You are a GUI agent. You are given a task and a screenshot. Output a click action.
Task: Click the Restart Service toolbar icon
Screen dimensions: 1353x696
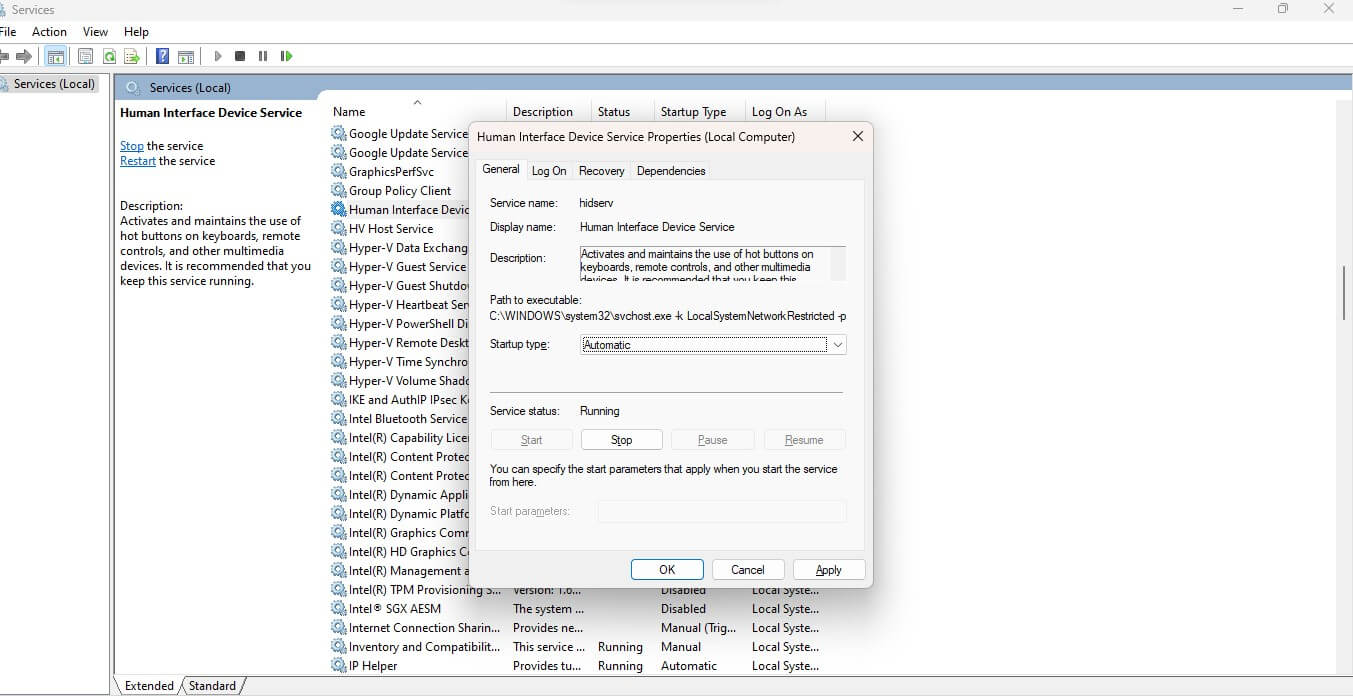[x=287, y=56]
